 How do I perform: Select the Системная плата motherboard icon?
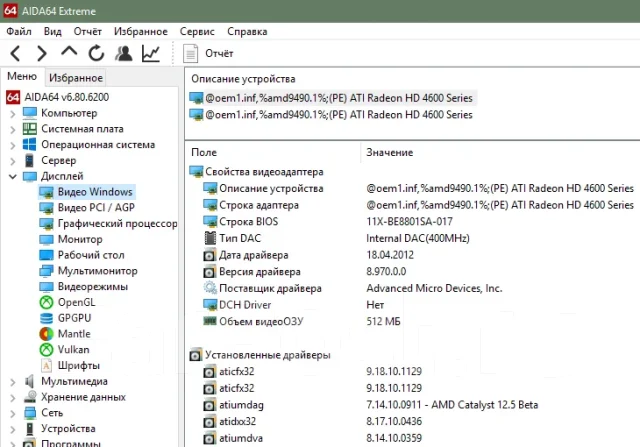pos(30,129)
